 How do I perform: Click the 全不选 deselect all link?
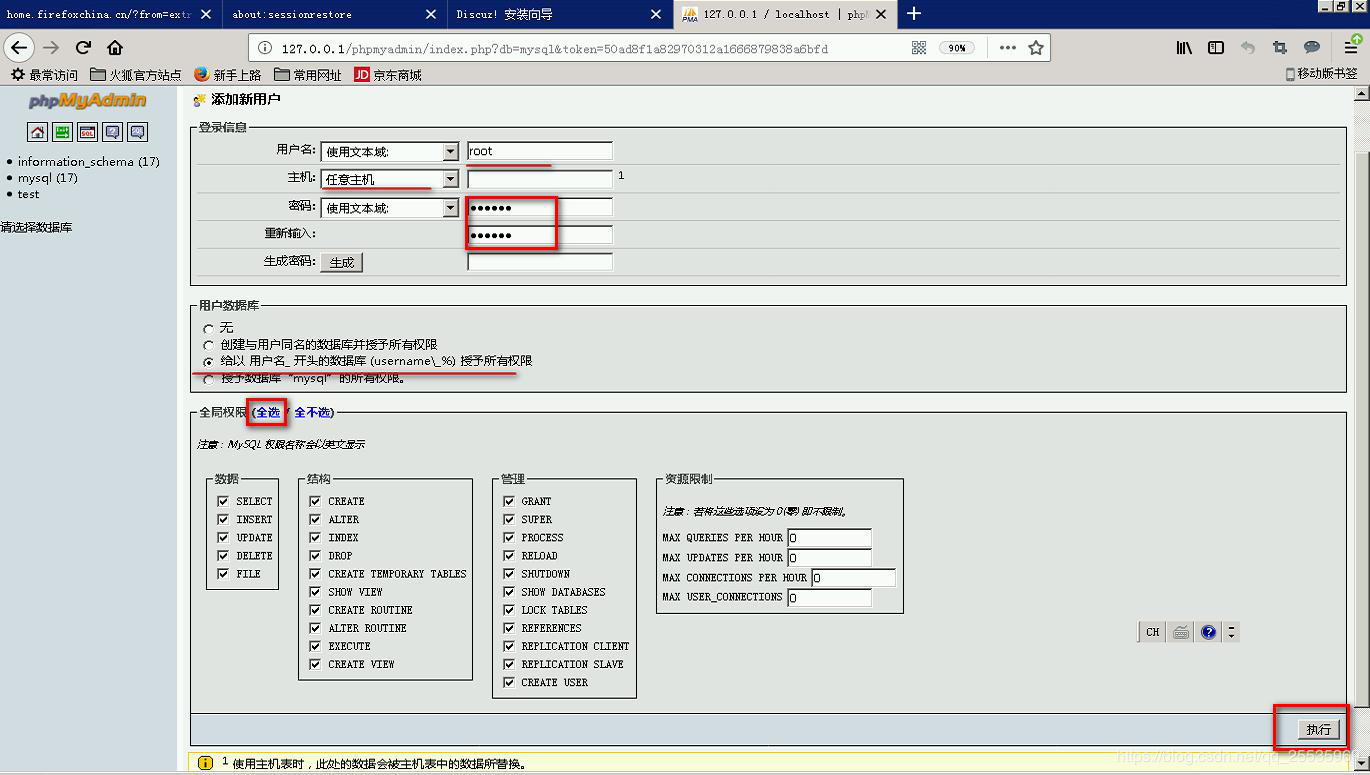[312, 412]
